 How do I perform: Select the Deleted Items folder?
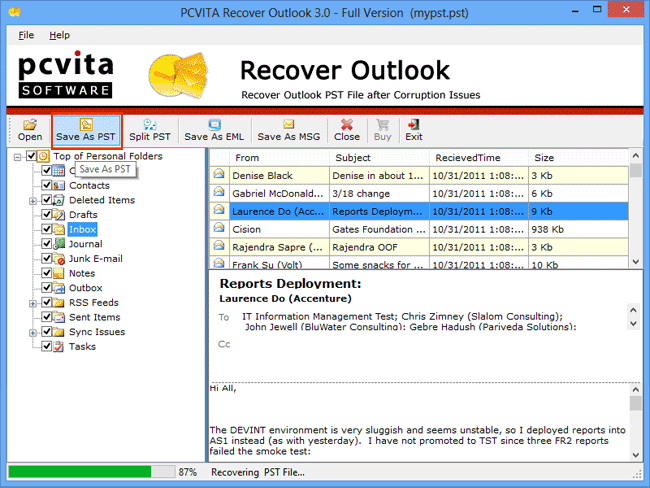[102, 200]
